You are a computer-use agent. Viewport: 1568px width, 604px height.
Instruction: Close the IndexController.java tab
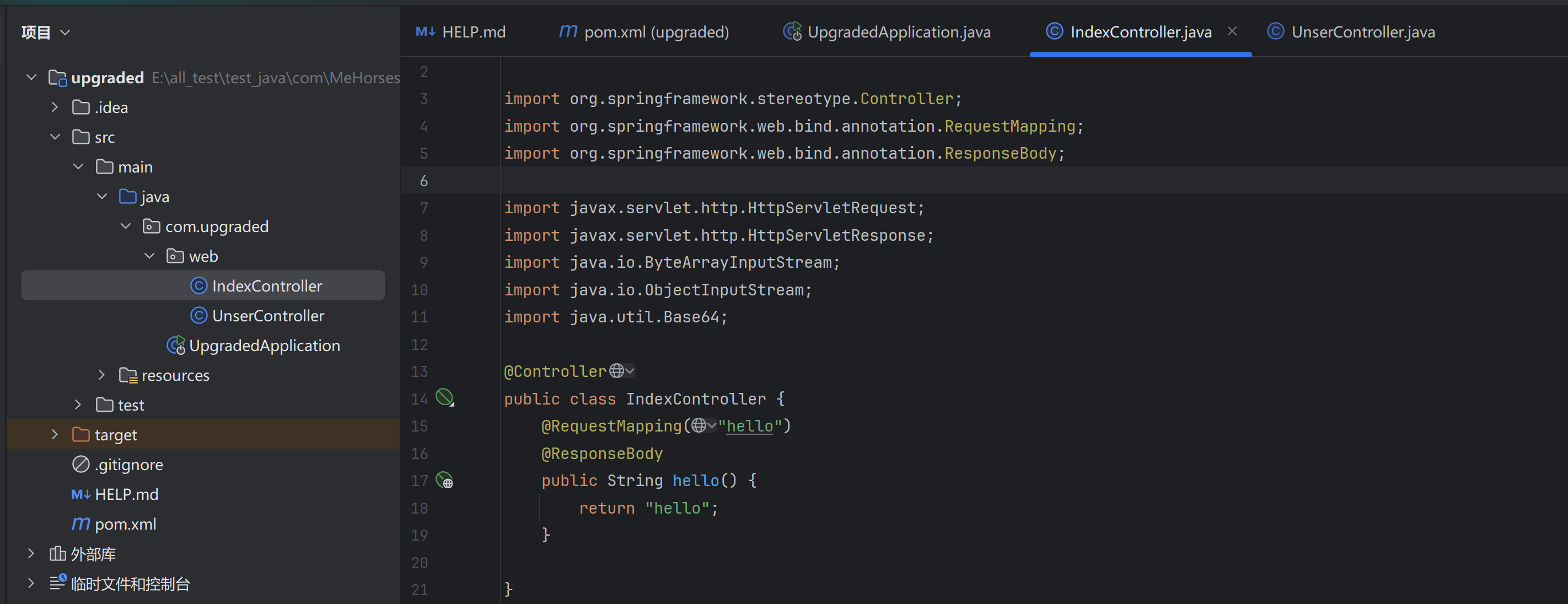(1231, 31)
